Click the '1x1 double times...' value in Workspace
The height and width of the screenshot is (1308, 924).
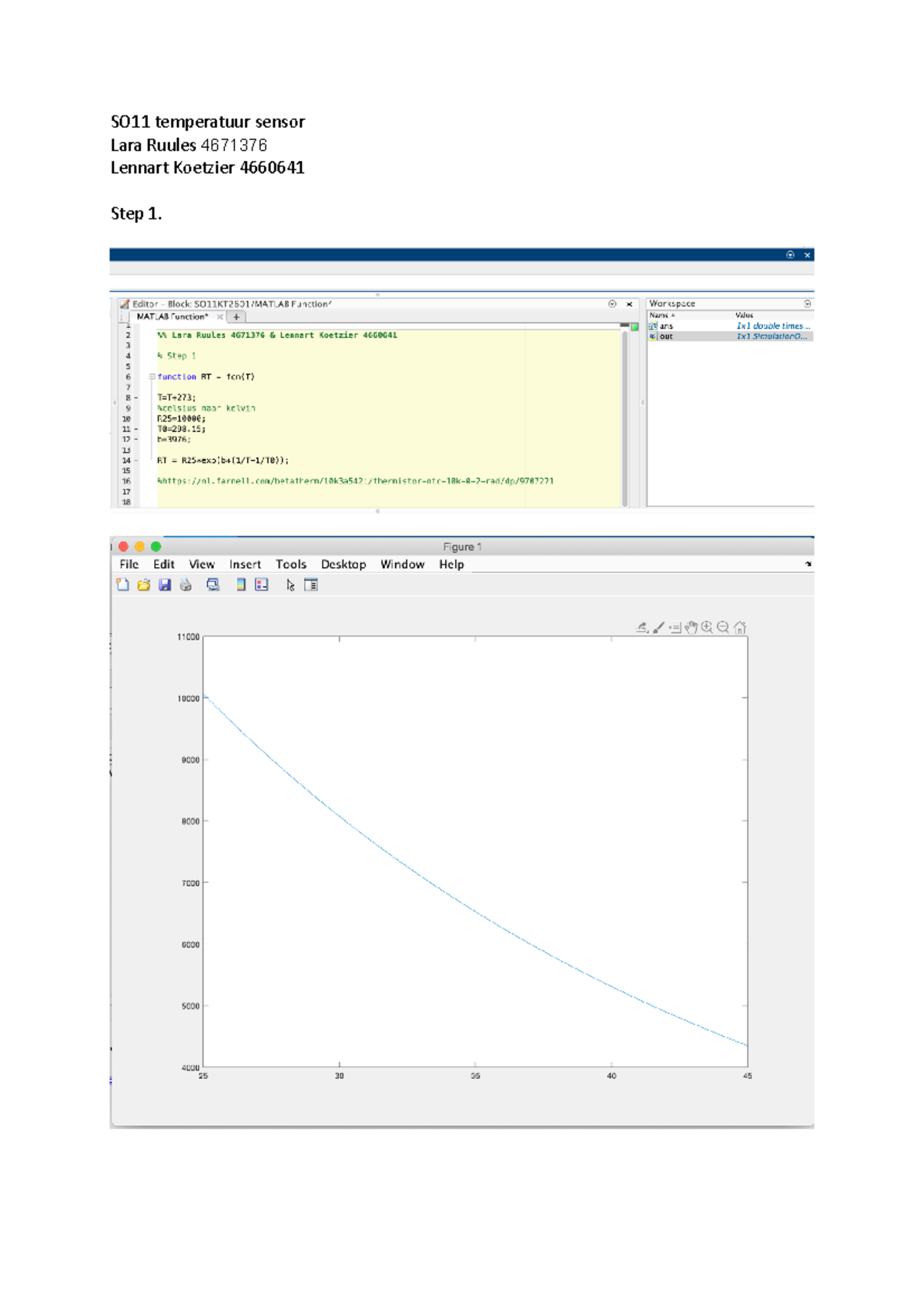coord(773,326)
